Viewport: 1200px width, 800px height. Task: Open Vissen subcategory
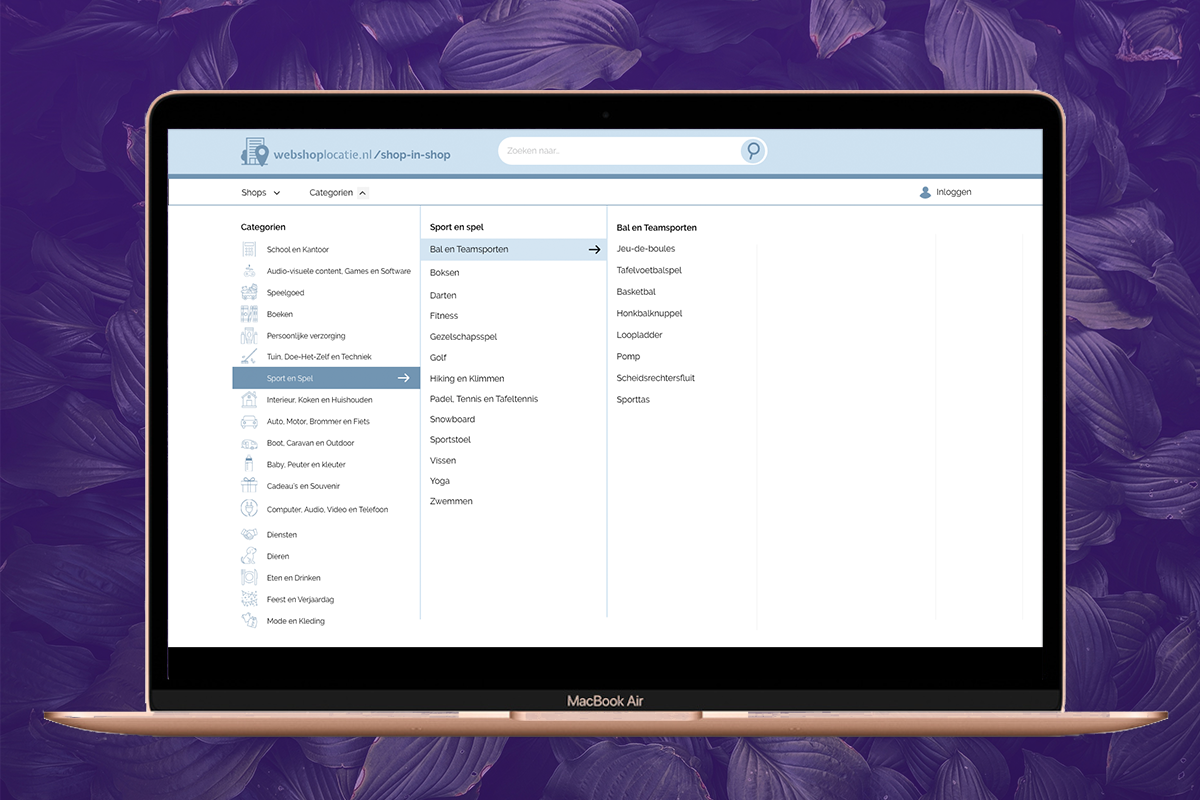[x=443, y=460]
